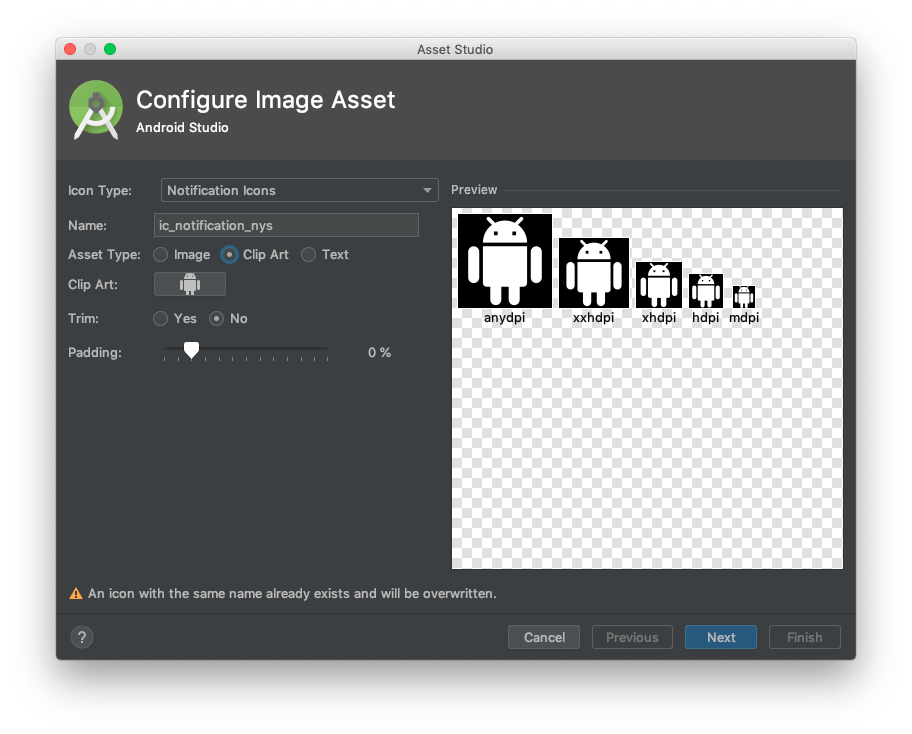Click the 'Asset Studio' window title
The height and width of the screenshot is (734, 912).
(x=455, y=50)
